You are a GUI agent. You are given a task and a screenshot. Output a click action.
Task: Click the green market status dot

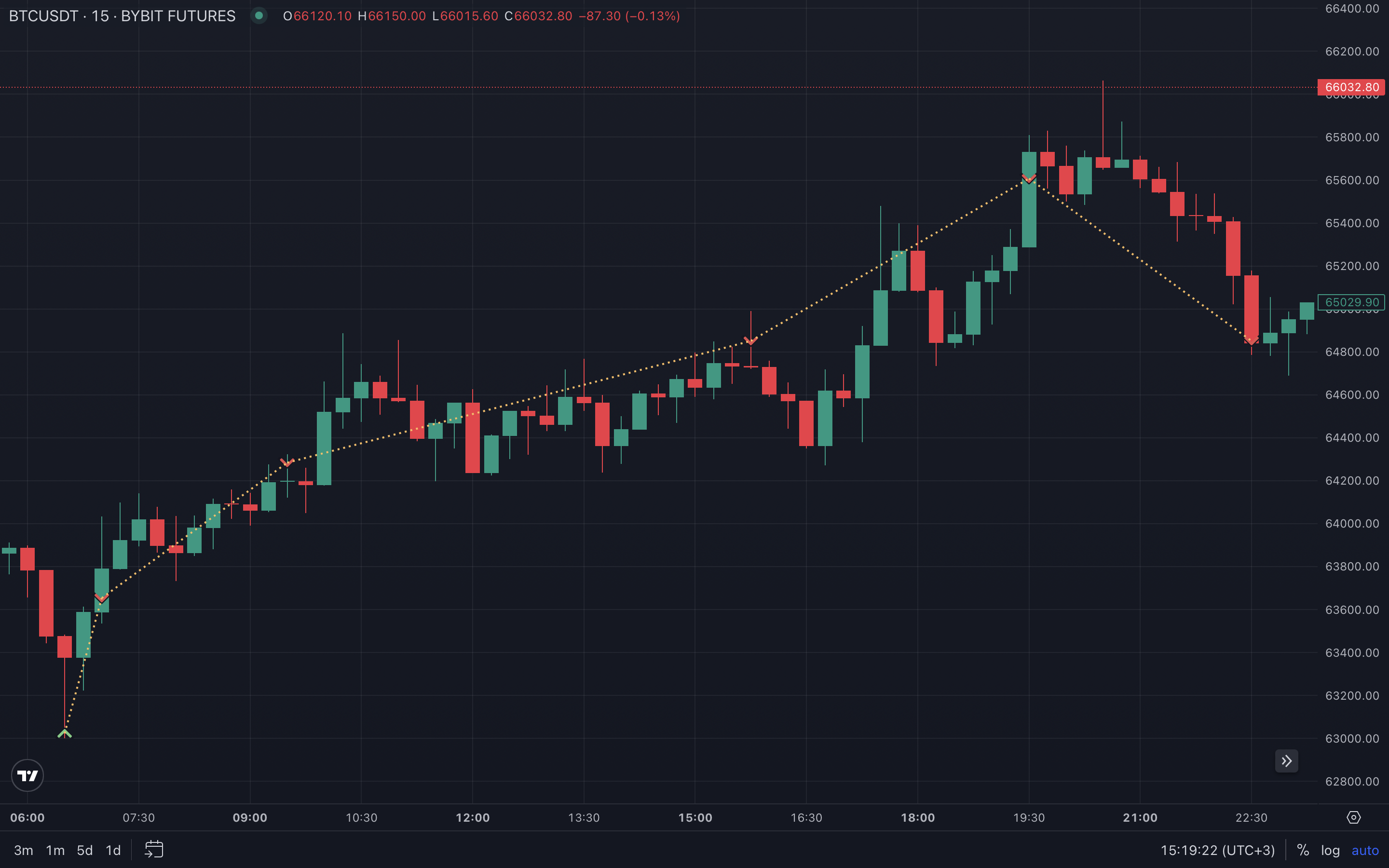(259, 16)
